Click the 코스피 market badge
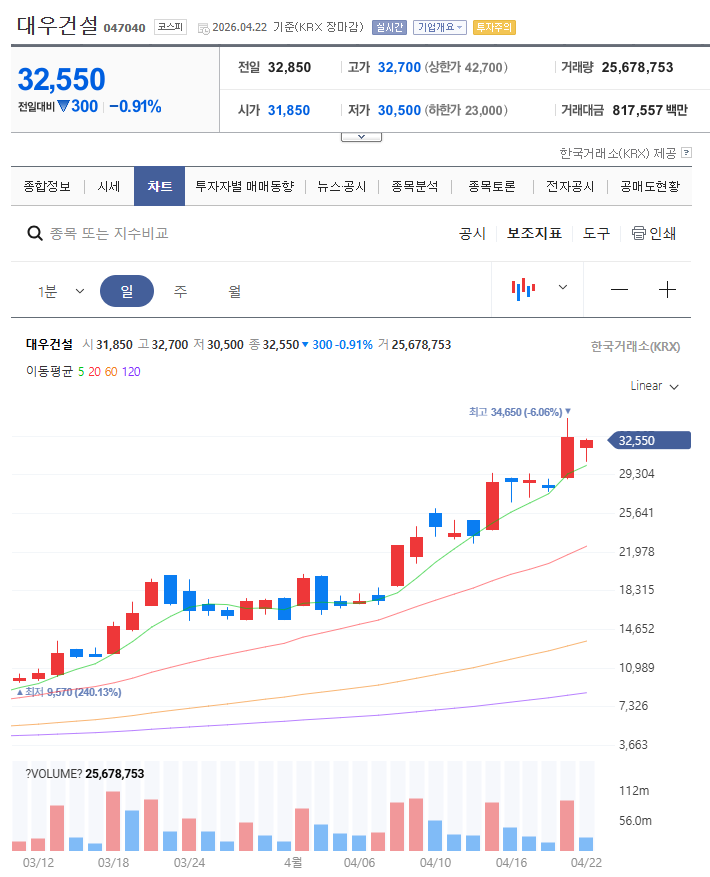Image resolution: width=710 pixels, height=877 pixels. pos(170,27)
